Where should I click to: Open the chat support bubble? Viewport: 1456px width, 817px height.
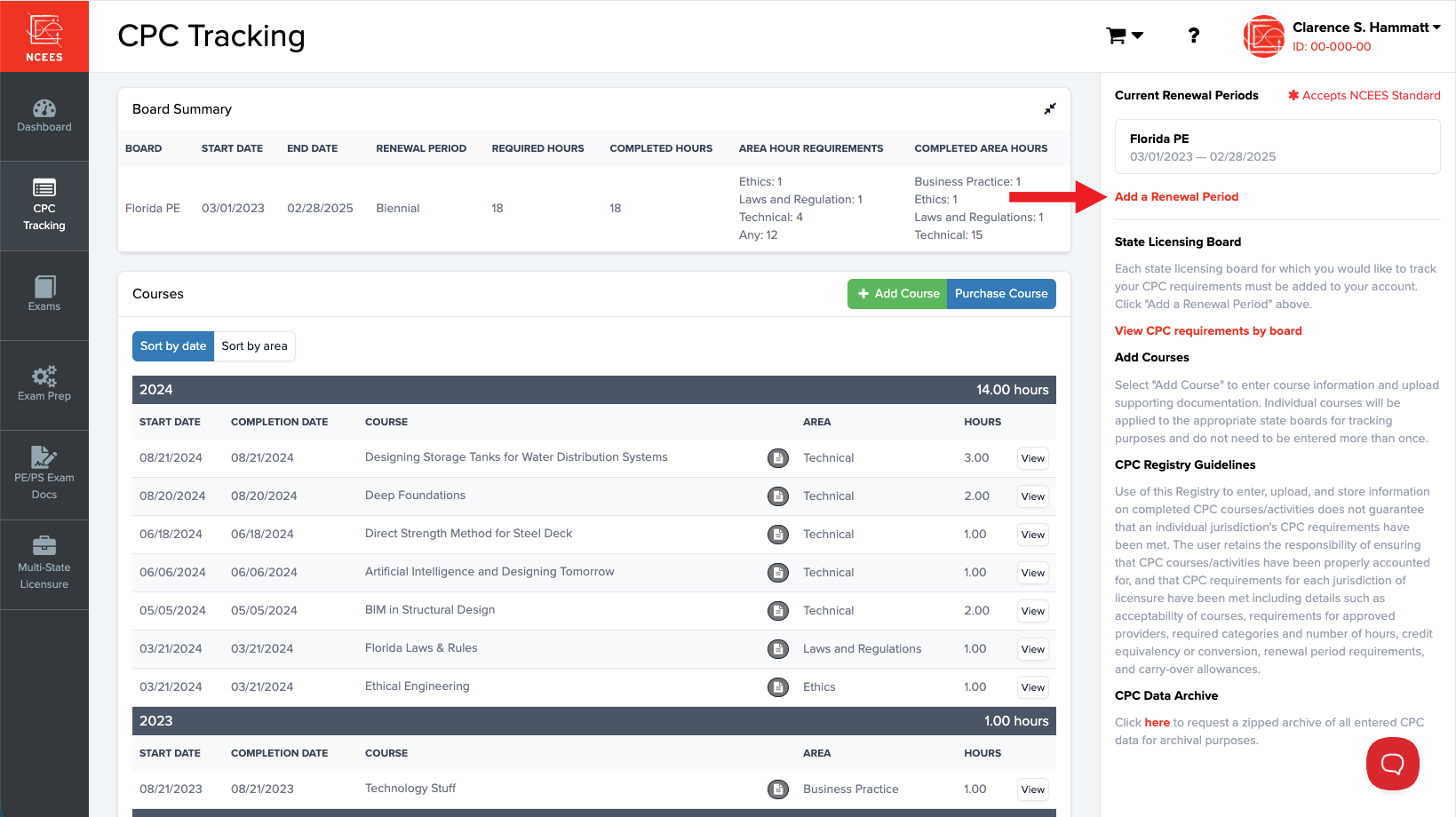pyautogui.click(x=1392, y=764)
